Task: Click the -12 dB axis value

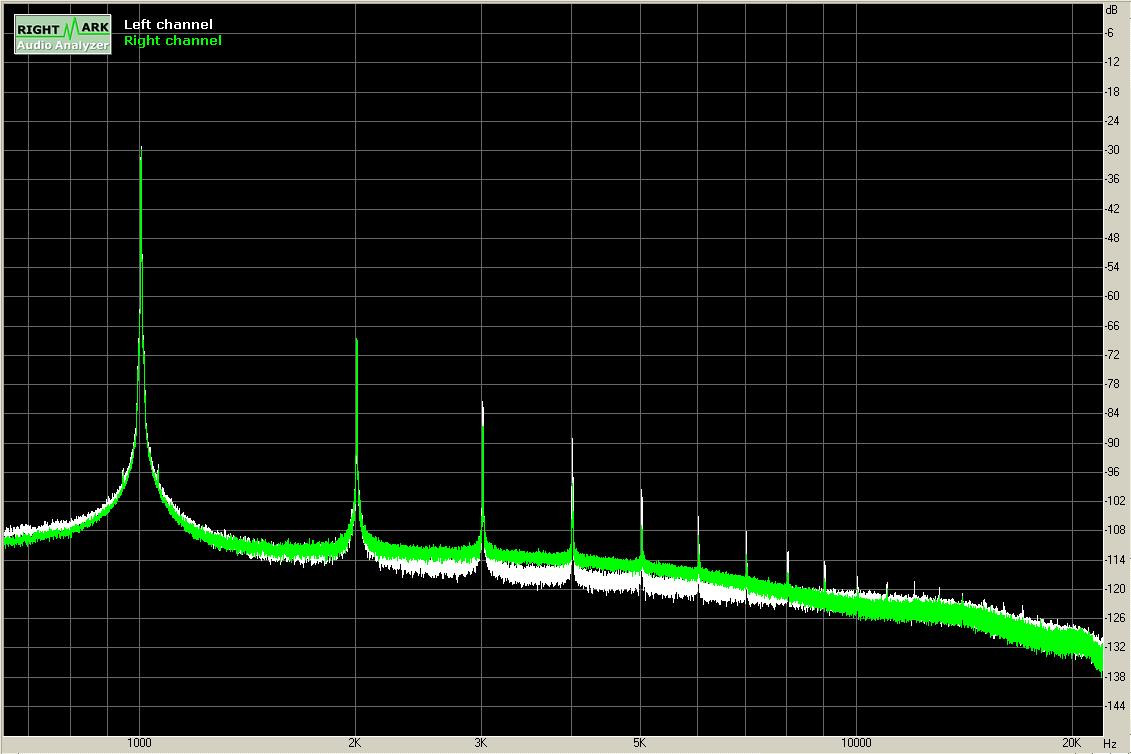Action: [1112, 62]
